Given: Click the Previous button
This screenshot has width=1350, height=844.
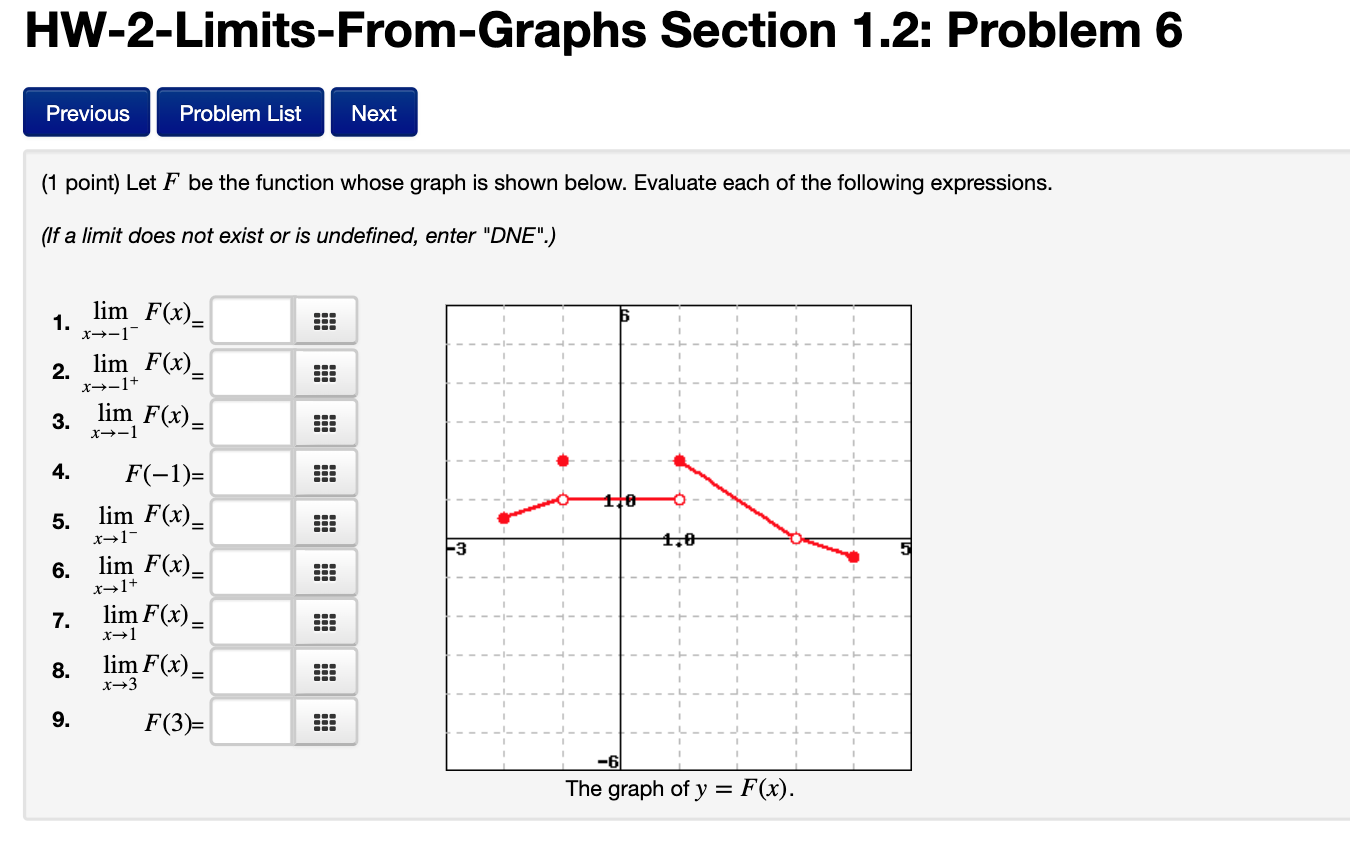Looking at the screenshot, I should (86, 112).
